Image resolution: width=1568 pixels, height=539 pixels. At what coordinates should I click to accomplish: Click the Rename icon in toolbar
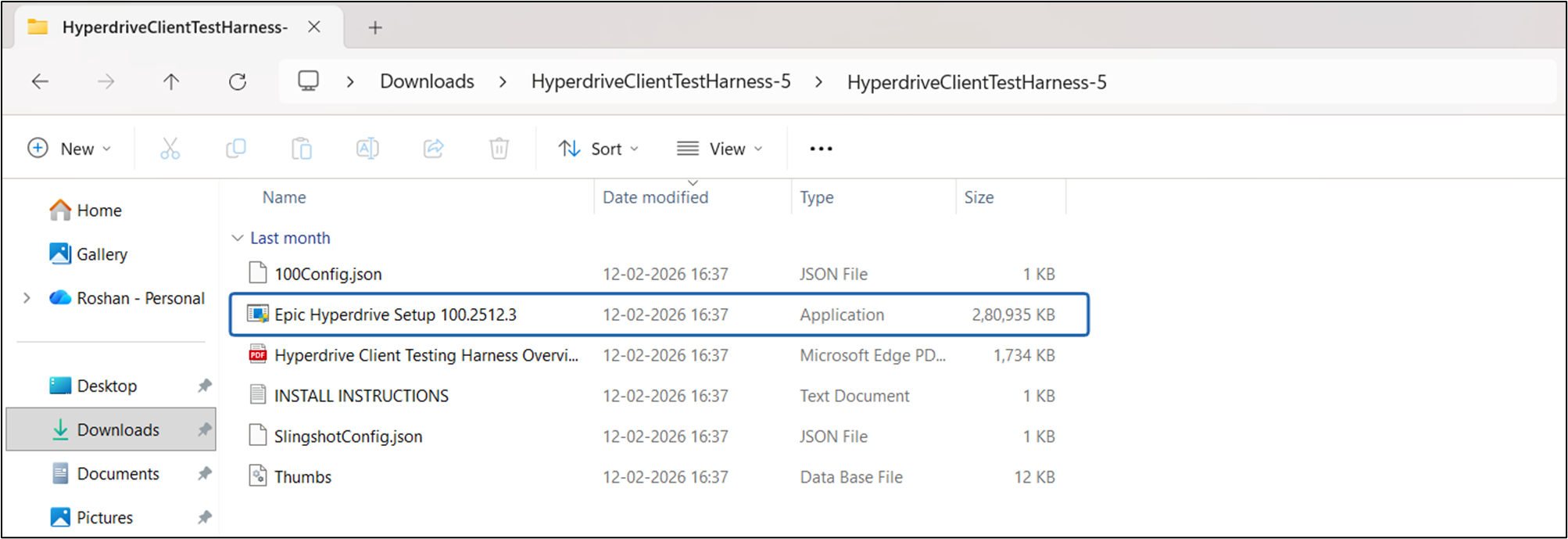pos(367,148)
